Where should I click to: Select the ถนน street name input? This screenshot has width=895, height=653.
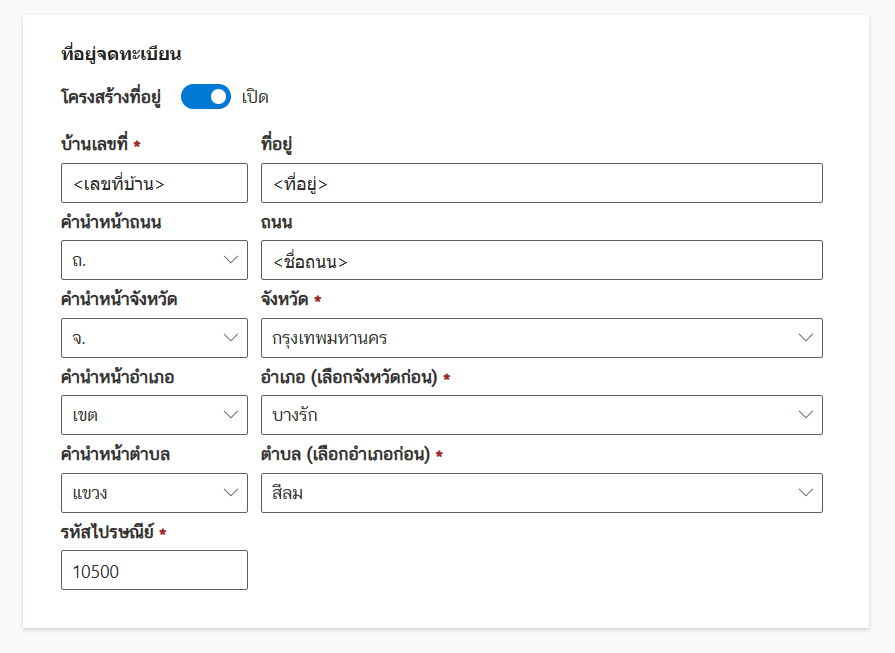(x=541, y=260)
